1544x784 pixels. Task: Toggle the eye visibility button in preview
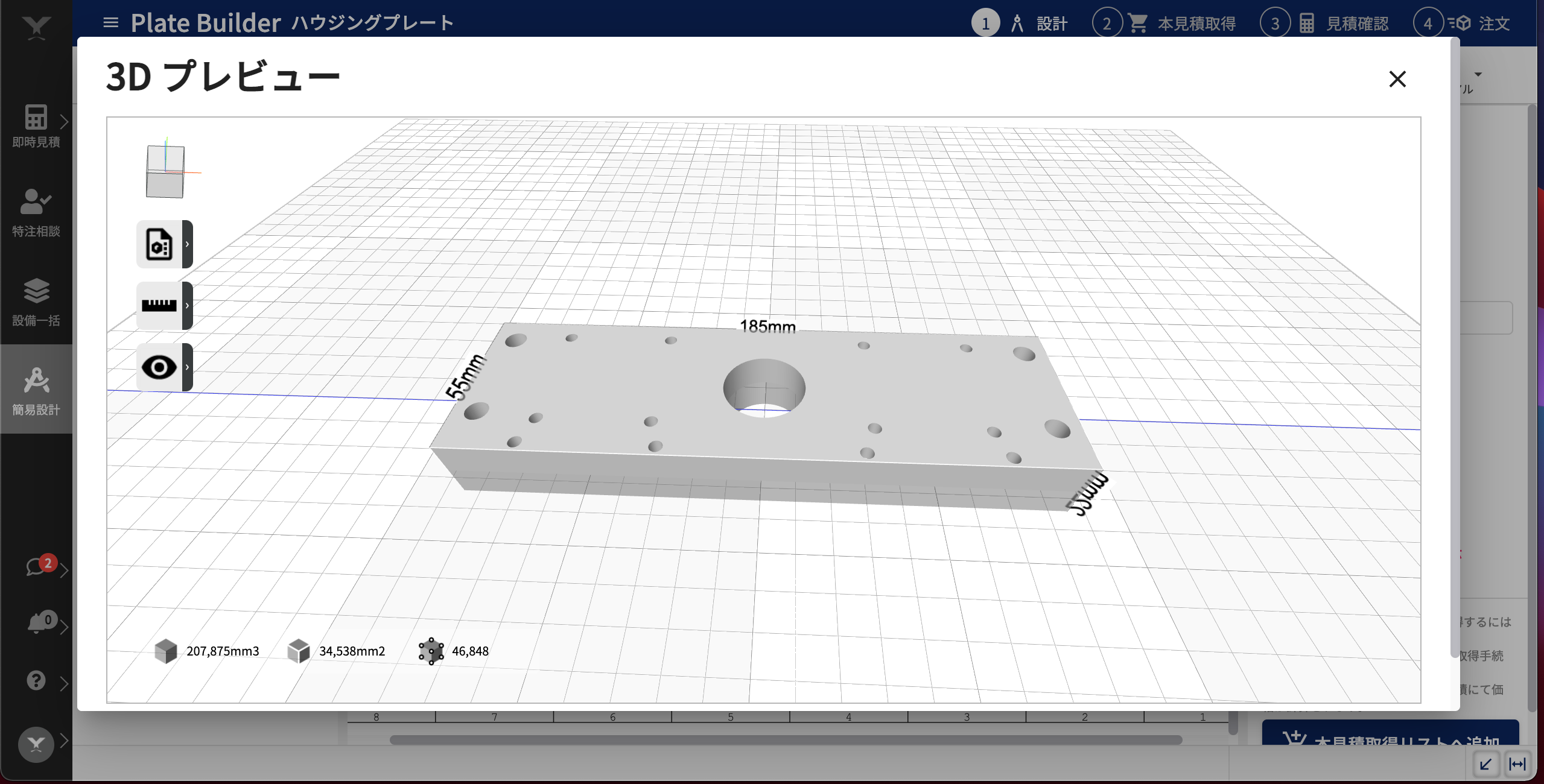pos(158,365)
